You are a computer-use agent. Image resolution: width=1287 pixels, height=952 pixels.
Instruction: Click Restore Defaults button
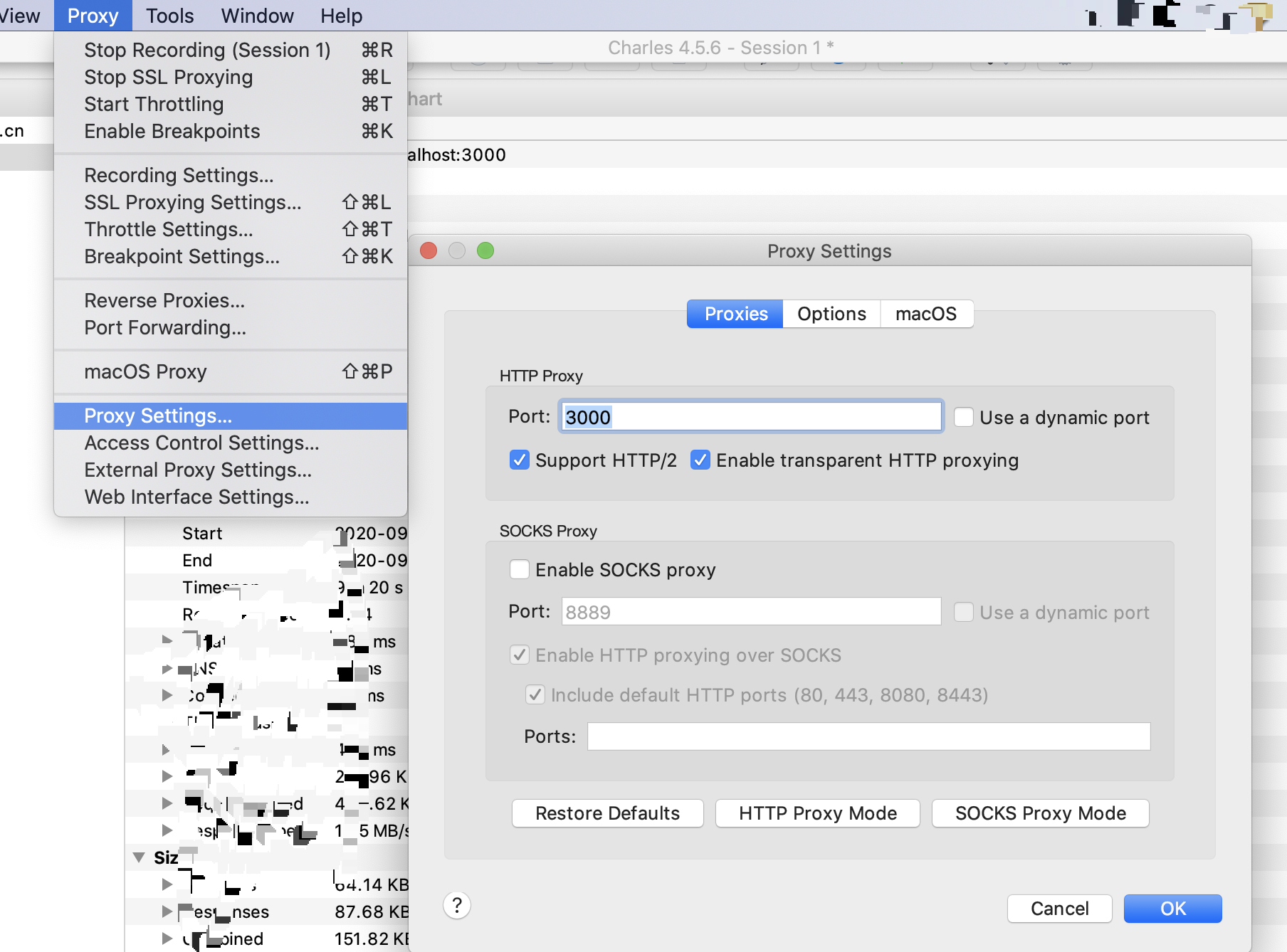(x=607, y=813)
